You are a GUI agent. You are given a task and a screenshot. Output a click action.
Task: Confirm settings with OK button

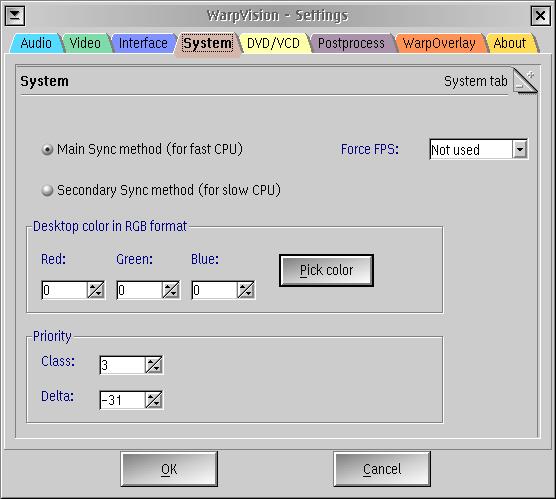[169, 469]
